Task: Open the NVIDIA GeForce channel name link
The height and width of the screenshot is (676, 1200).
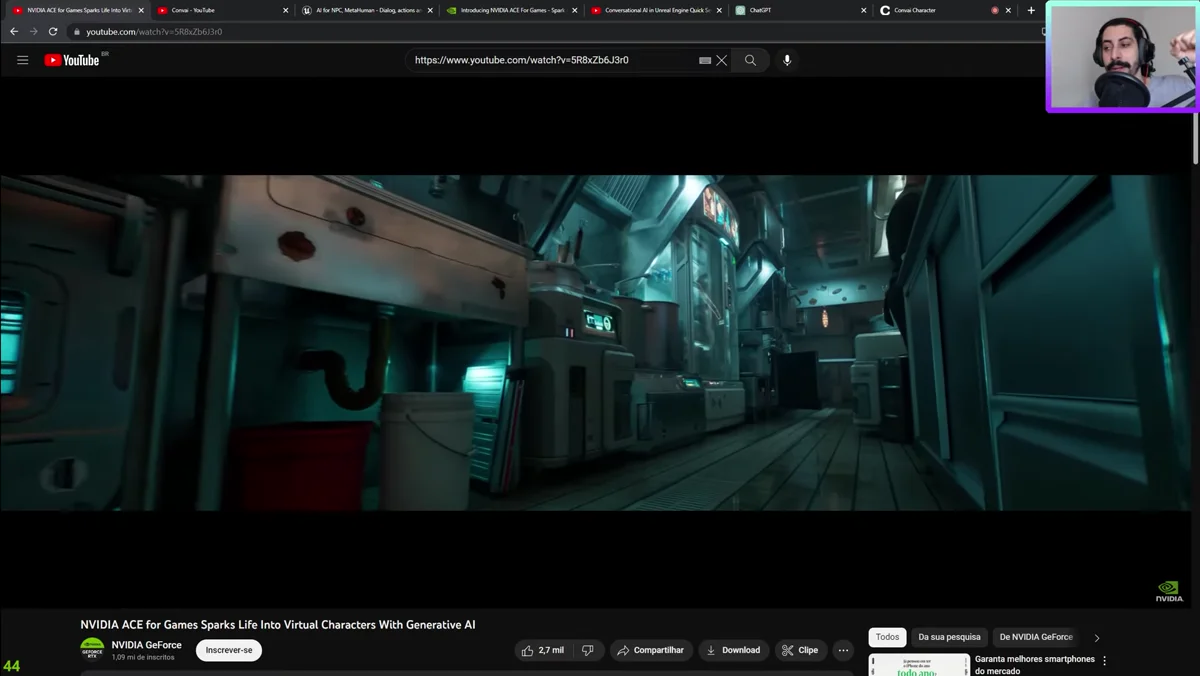Action: (x=146, y=645)
